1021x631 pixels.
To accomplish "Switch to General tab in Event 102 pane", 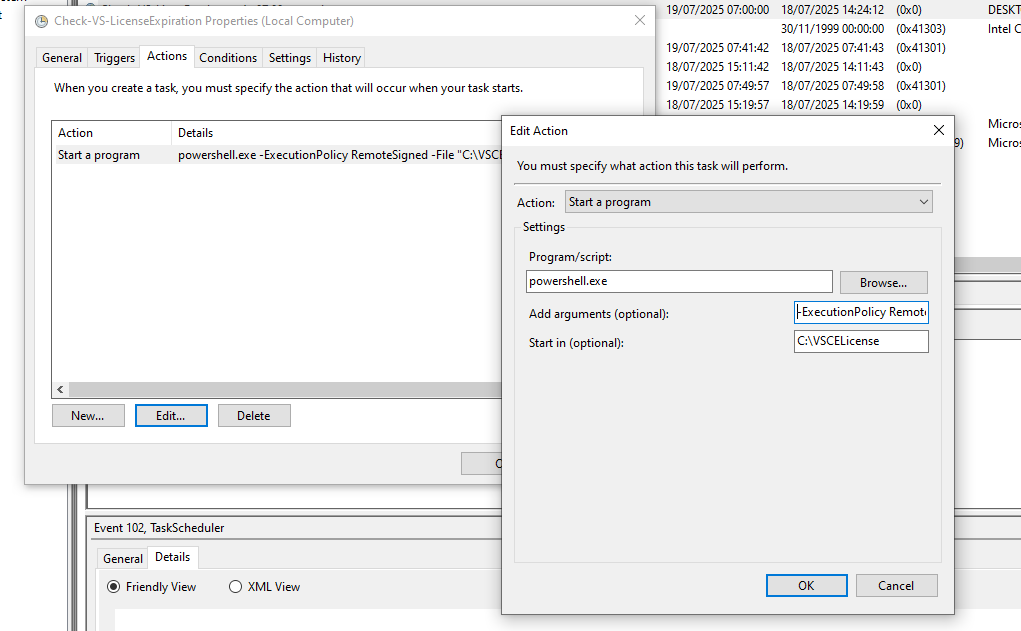I will [x=123, y=559].
